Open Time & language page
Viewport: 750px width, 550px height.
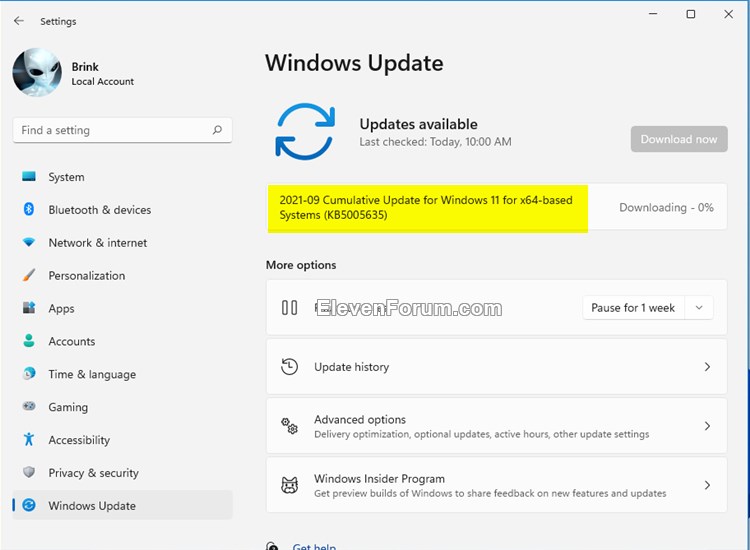point(122,374)
